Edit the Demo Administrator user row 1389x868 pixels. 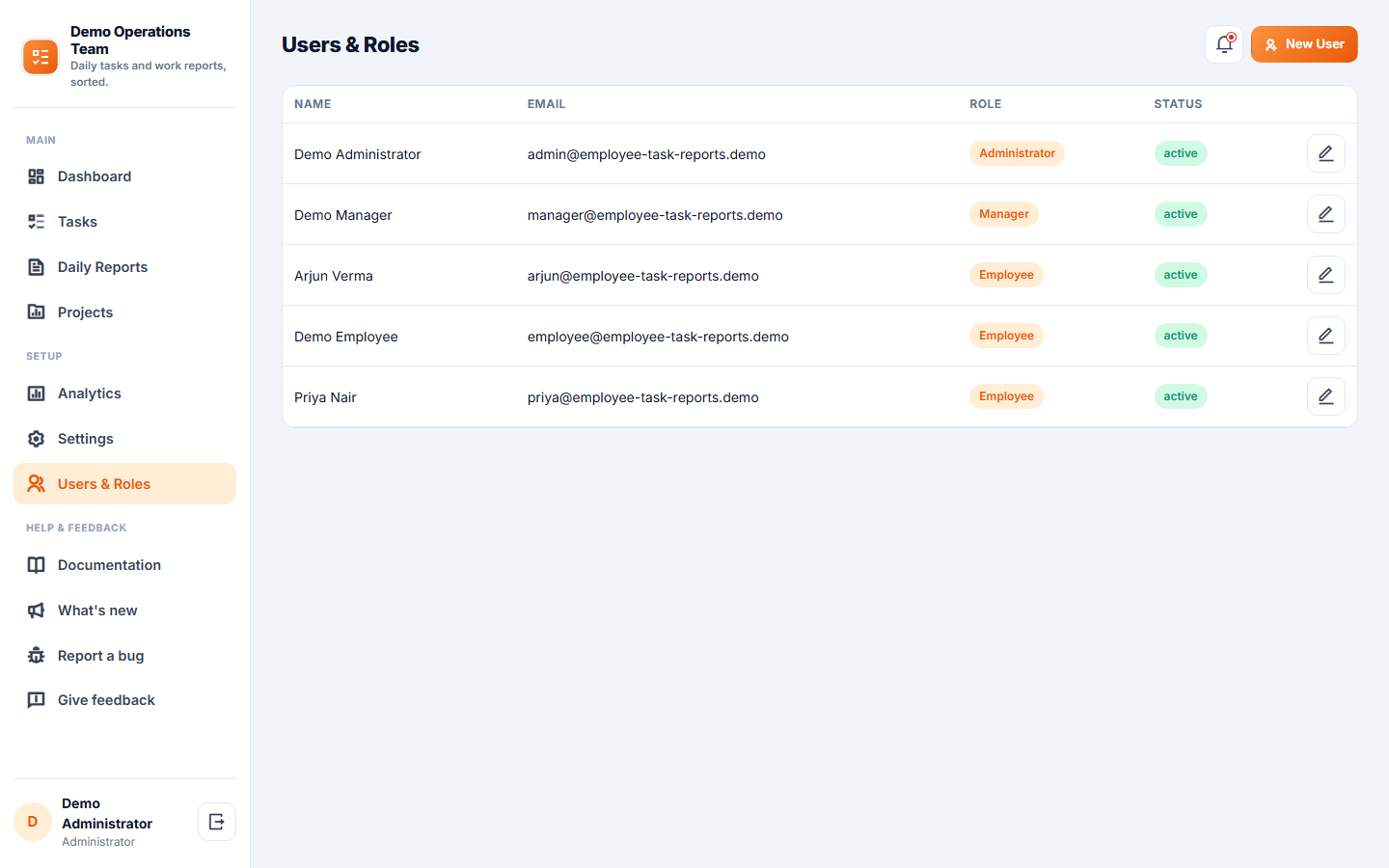click(1326, 153)
